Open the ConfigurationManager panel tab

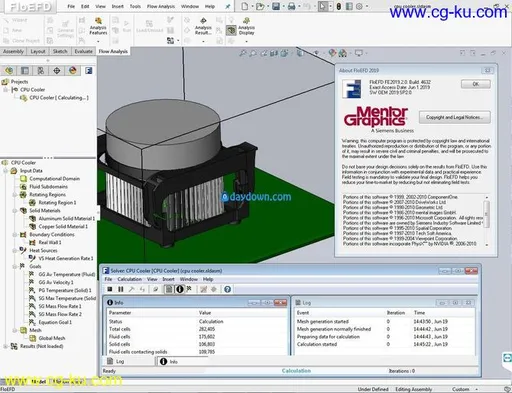[41, 70]
